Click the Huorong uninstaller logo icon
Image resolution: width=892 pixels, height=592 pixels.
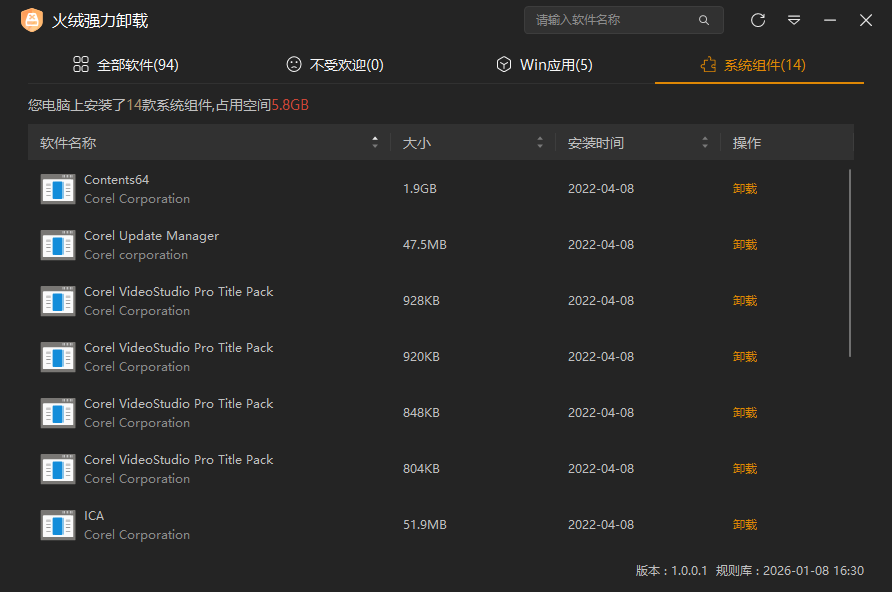[32, 20]
